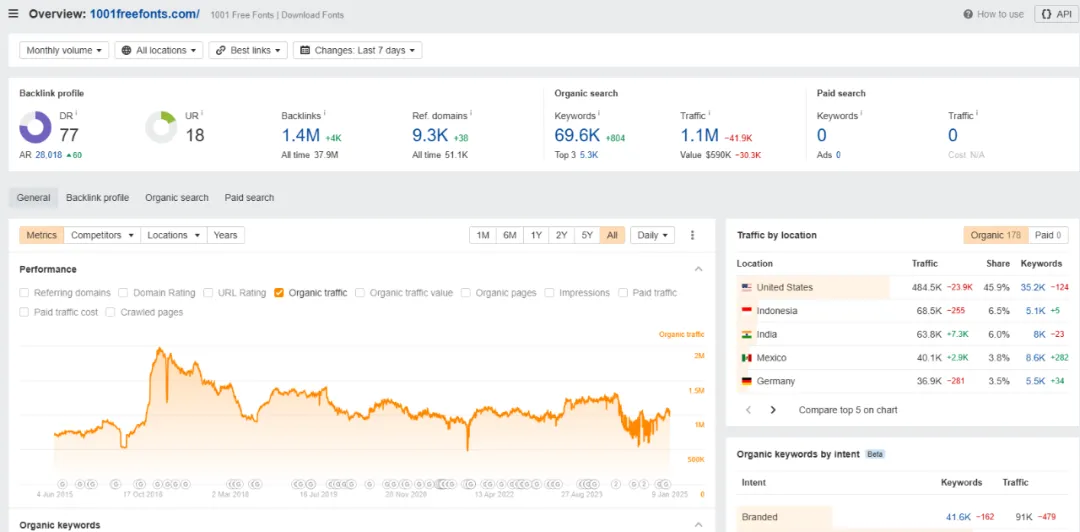1080x532 pixels.
Task: Open the Daily interval dropdown
Action: (x=652, y=235)
